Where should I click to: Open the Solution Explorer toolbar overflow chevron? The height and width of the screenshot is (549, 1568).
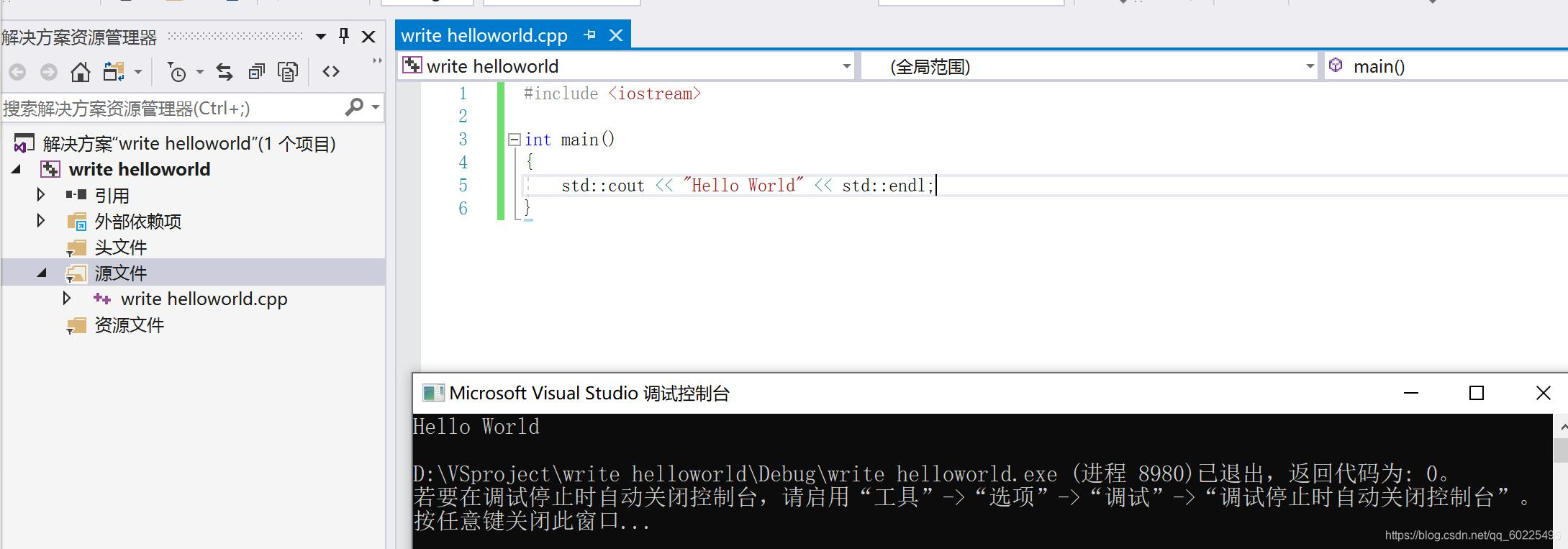(x=377, y=61)
